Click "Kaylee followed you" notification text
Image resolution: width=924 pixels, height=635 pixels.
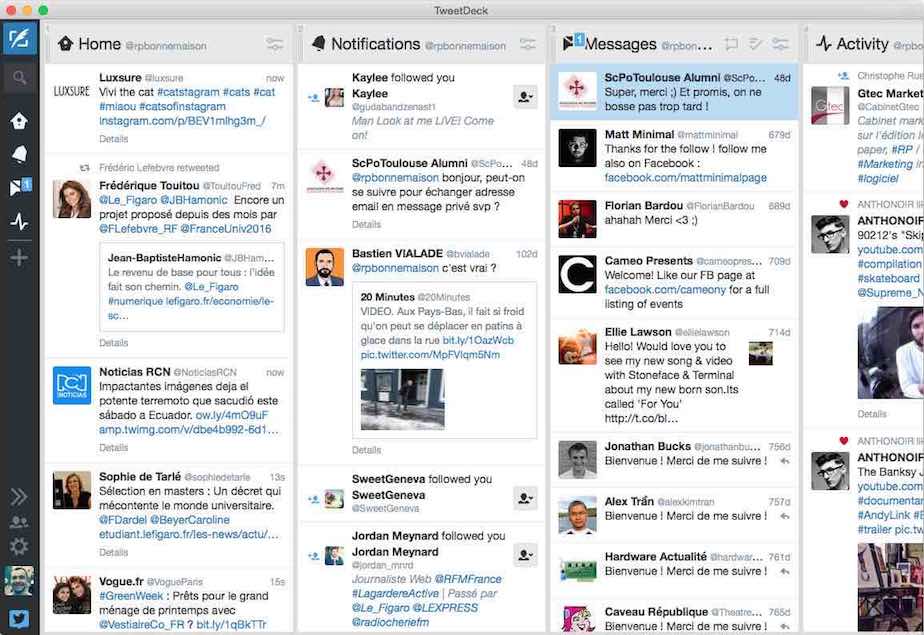(x=403, y=78)
